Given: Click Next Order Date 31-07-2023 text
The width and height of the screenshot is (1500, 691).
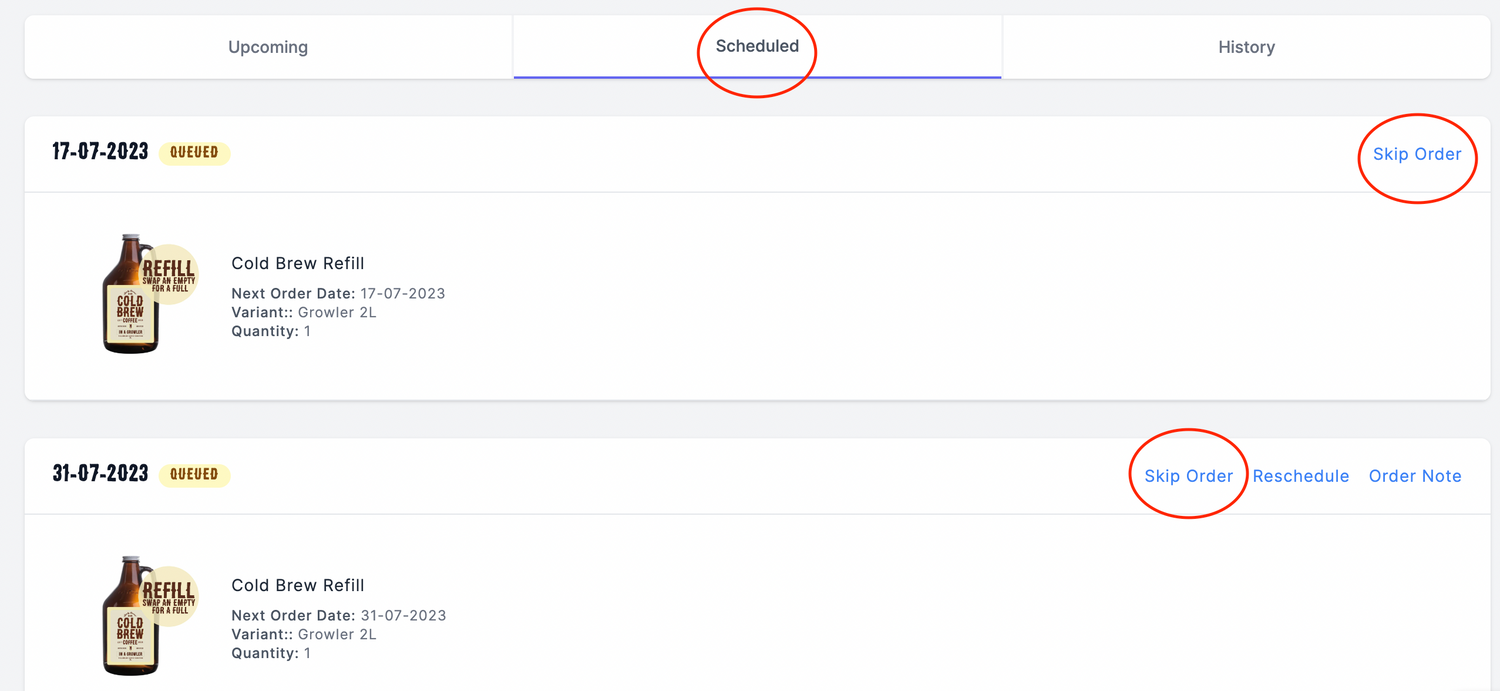Looking at the screenshot, I should coord(338,615).
